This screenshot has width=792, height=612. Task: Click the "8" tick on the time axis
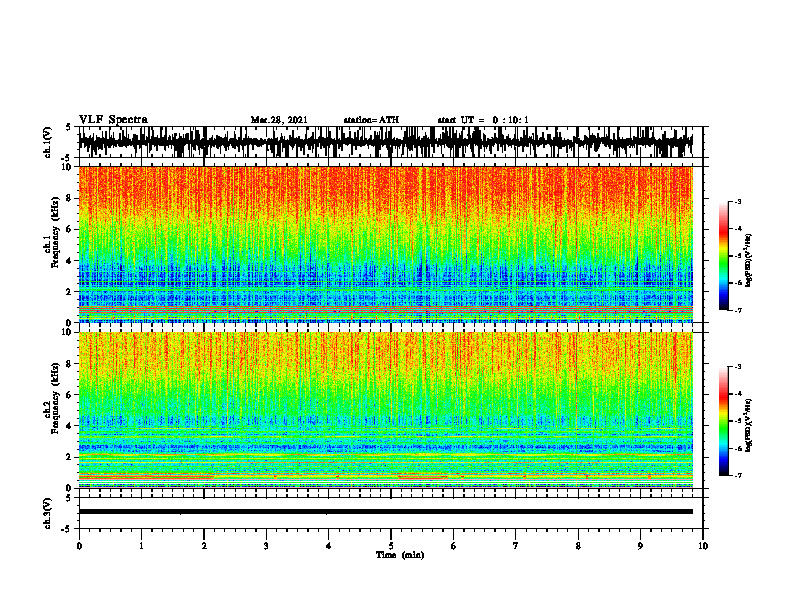pos(578,546)
